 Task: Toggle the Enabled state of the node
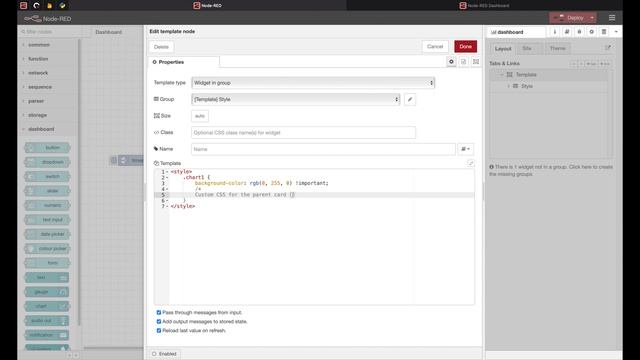[164, 354]
